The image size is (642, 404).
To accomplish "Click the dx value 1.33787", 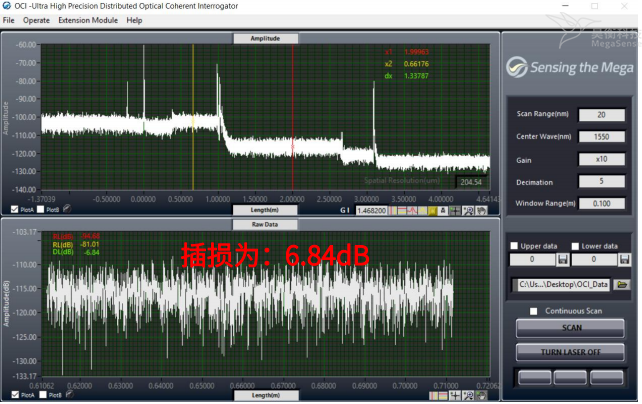I will coord(416,76).
